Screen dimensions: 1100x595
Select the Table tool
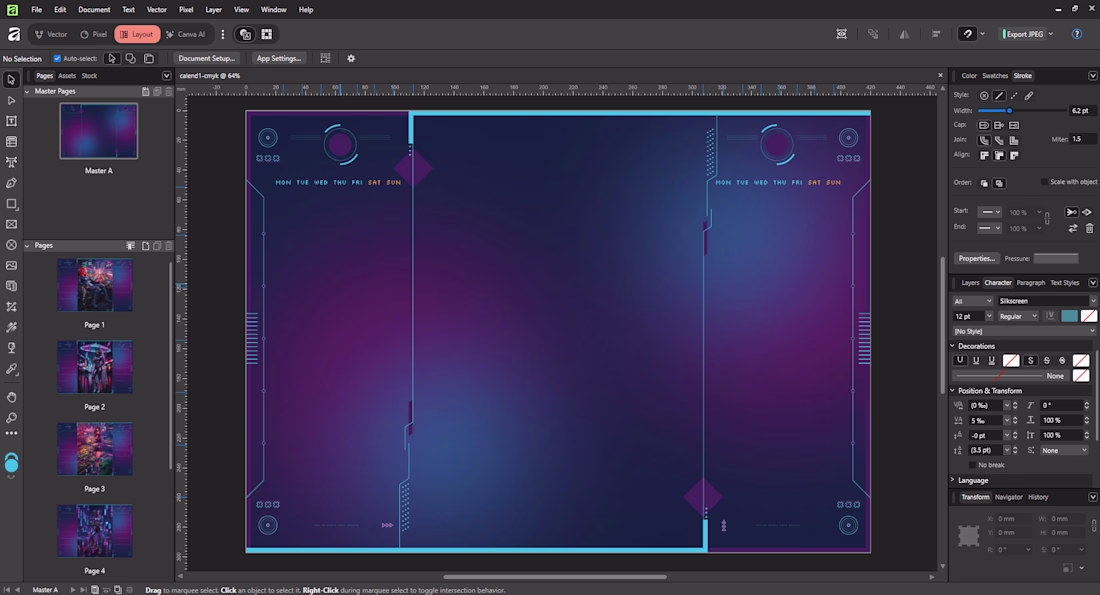pyautogui.click(x=11, y=142)
